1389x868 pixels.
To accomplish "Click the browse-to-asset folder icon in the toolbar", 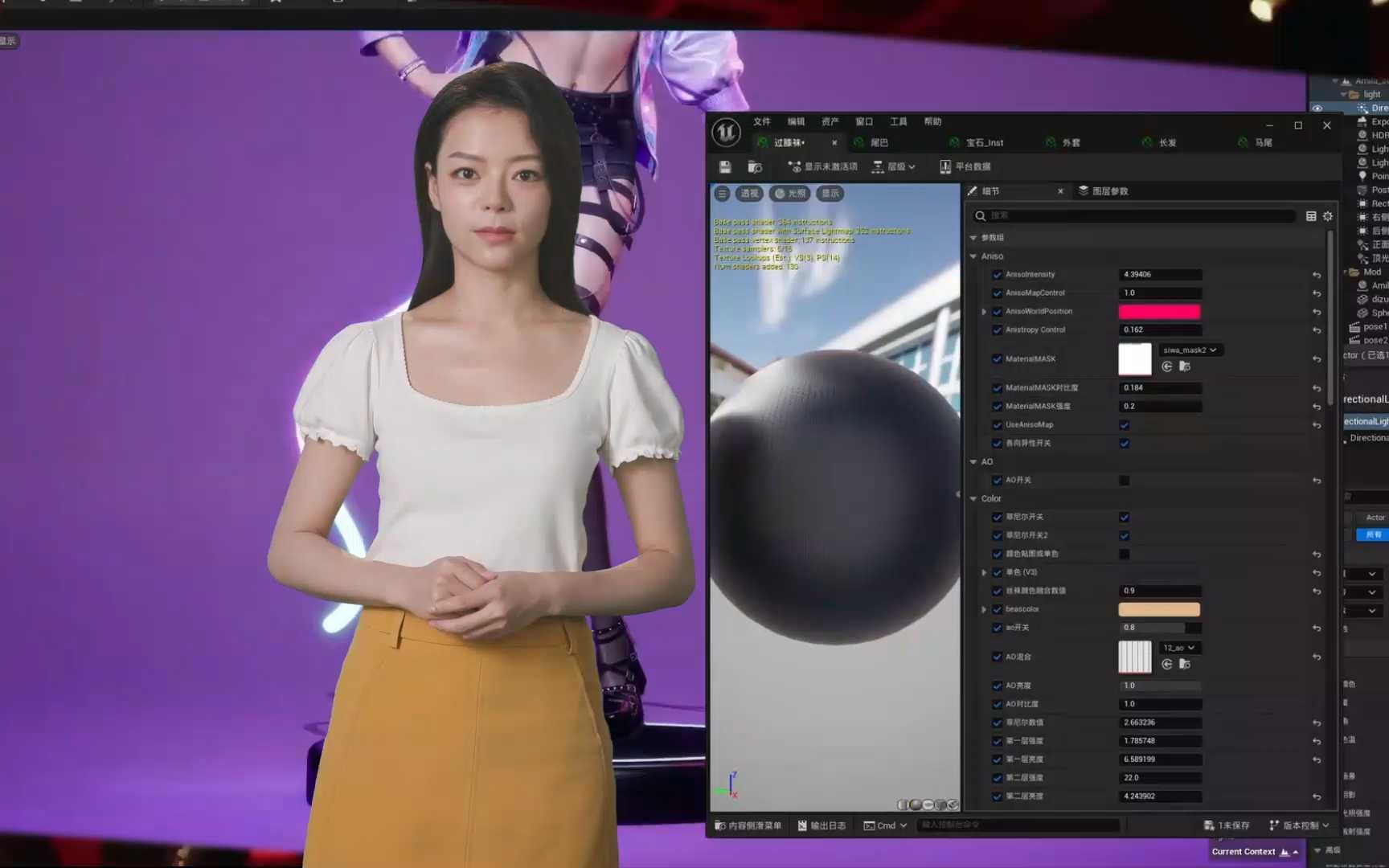I will tap(755, 166).
